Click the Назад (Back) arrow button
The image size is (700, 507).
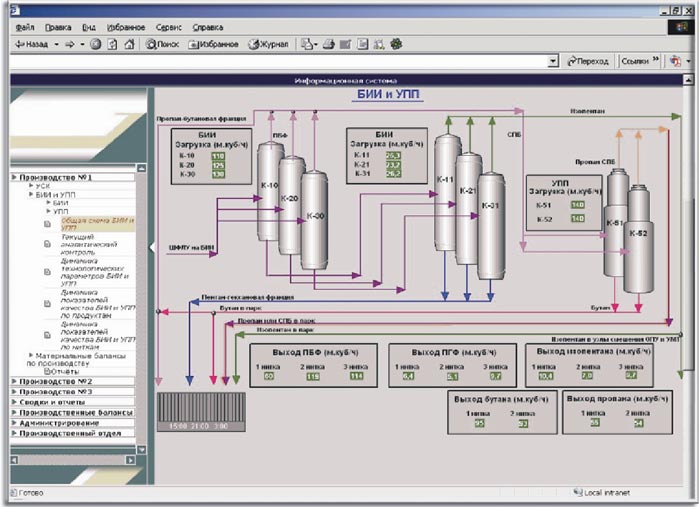(32, 44)
